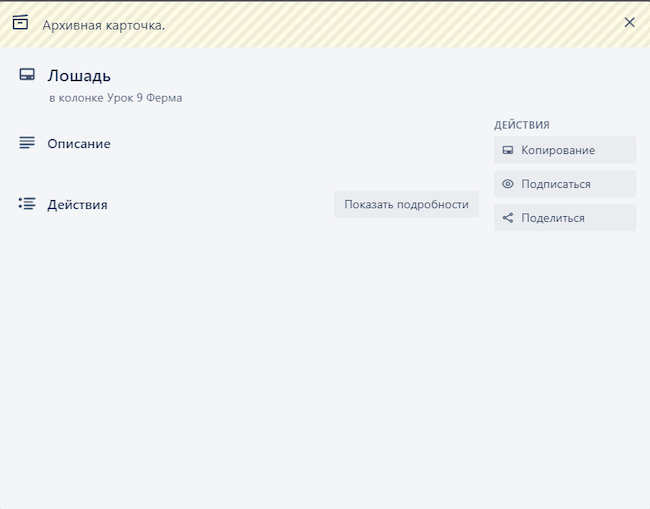The height and width of the screenshot is (509, 650).
Task: Click the share icon on Поделиться
Action: [508, 218]
